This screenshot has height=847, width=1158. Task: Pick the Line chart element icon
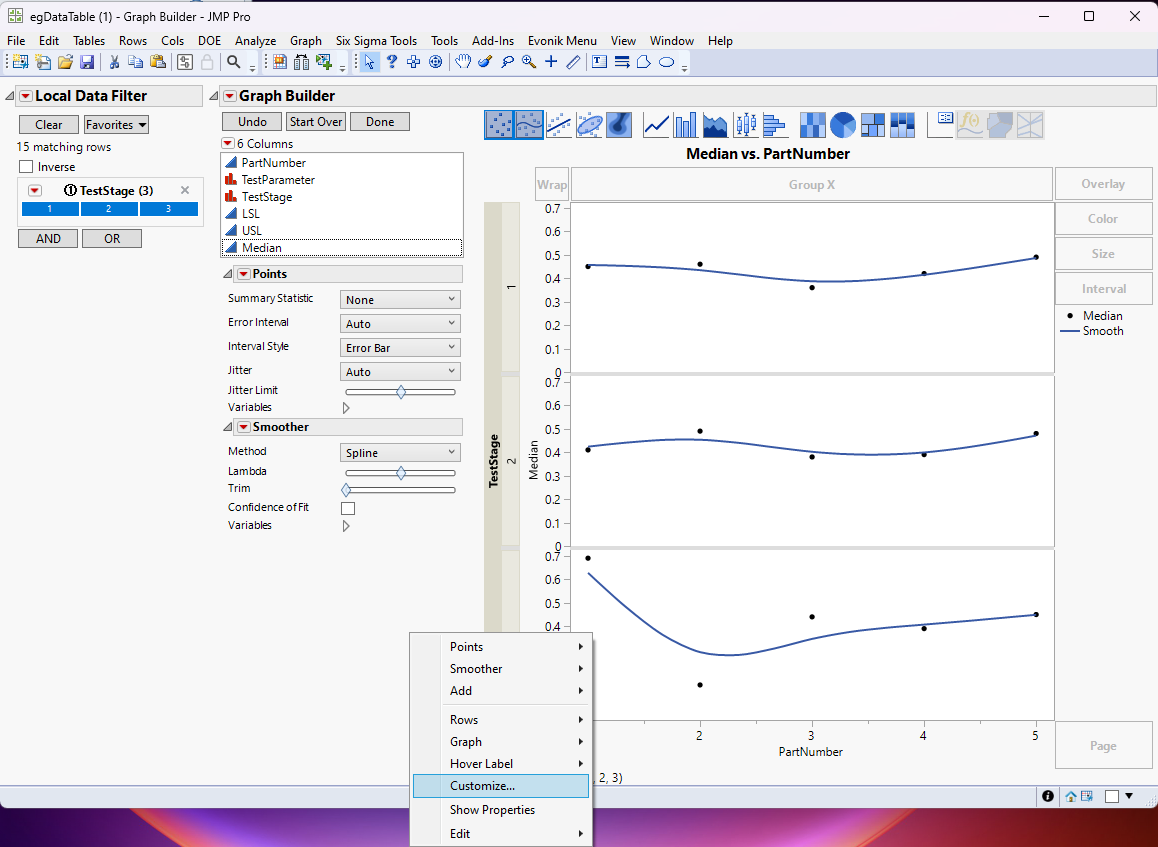tap(657, 125)
